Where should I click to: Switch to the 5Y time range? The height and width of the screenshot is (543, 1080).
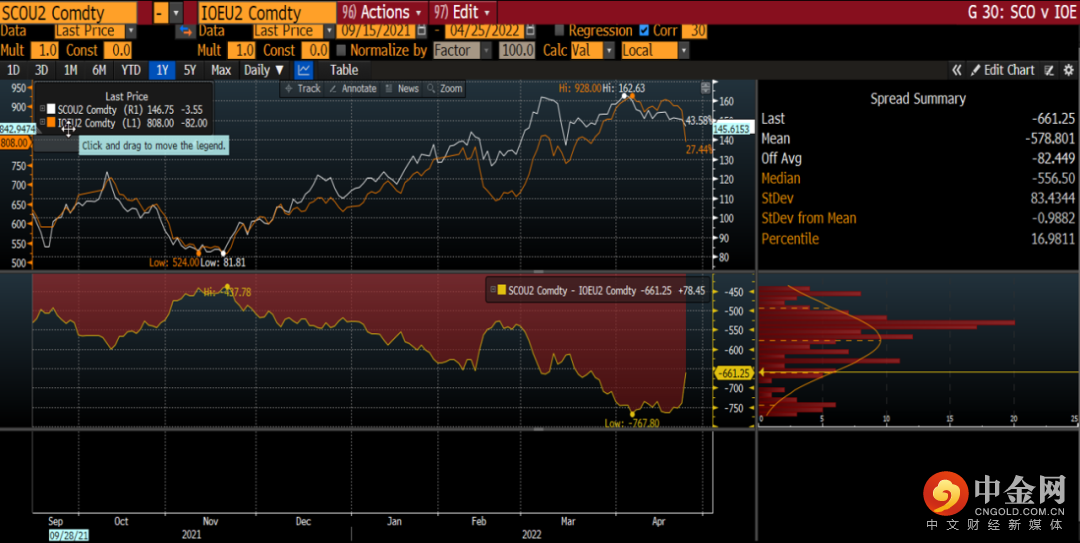(190, 70)
